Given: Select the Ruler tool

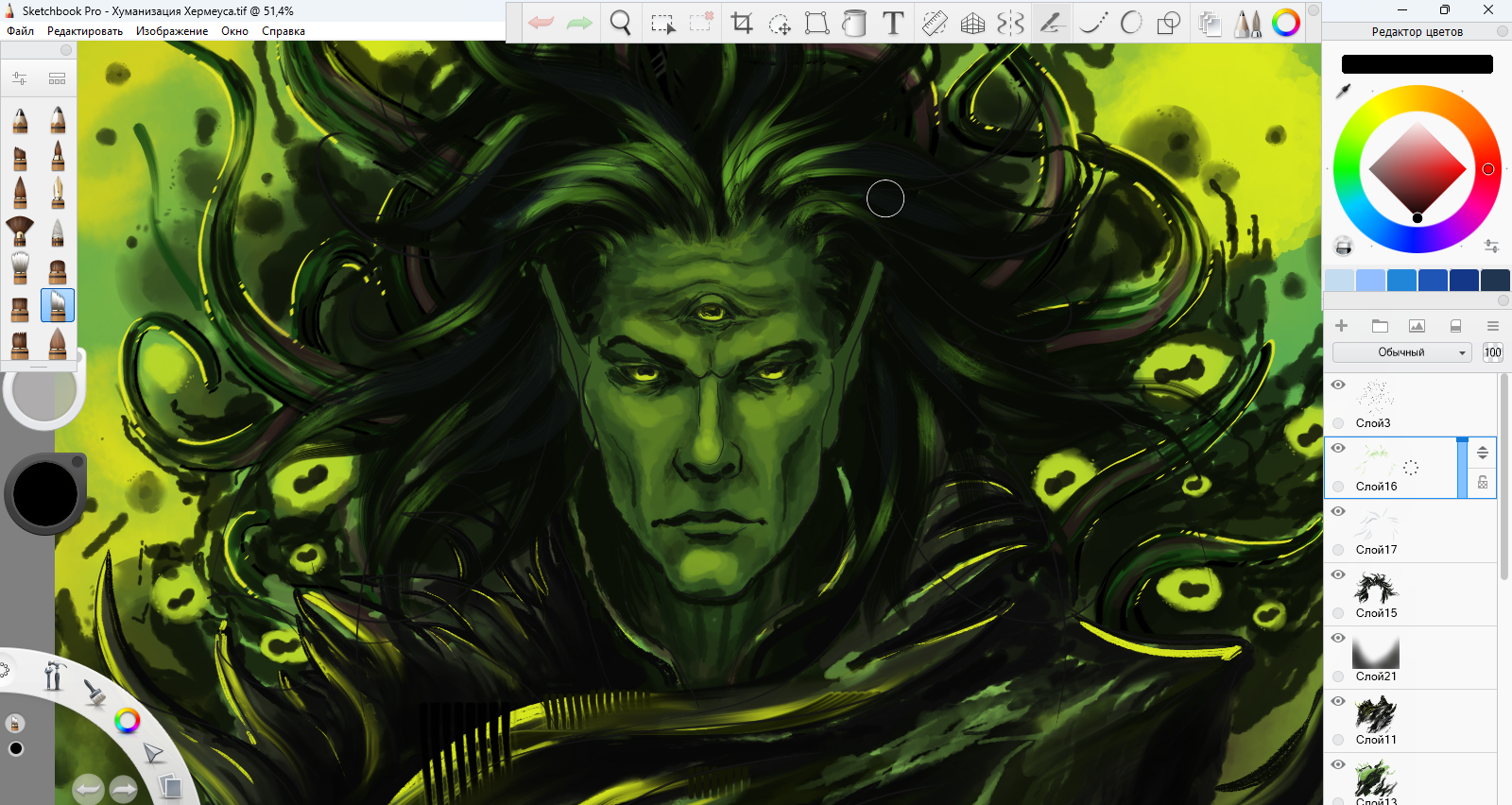Looking at the screenshot, I should point(934,23).
